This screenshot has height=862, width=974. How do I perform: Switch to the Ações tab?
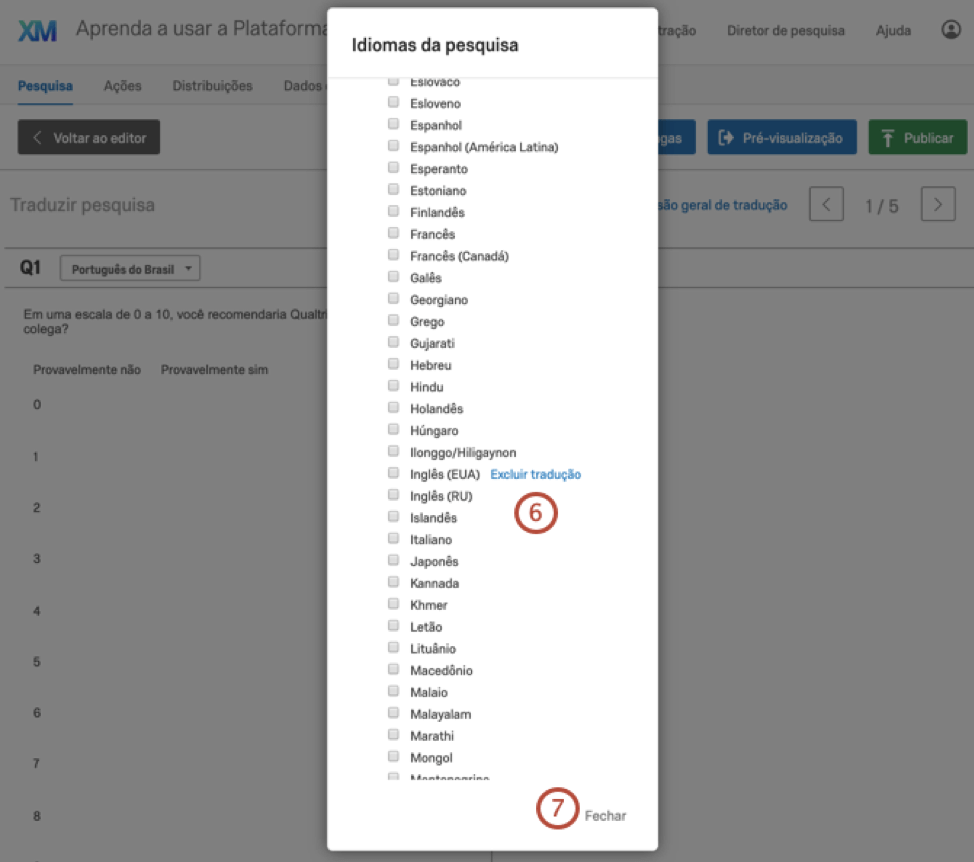[122, 86]
